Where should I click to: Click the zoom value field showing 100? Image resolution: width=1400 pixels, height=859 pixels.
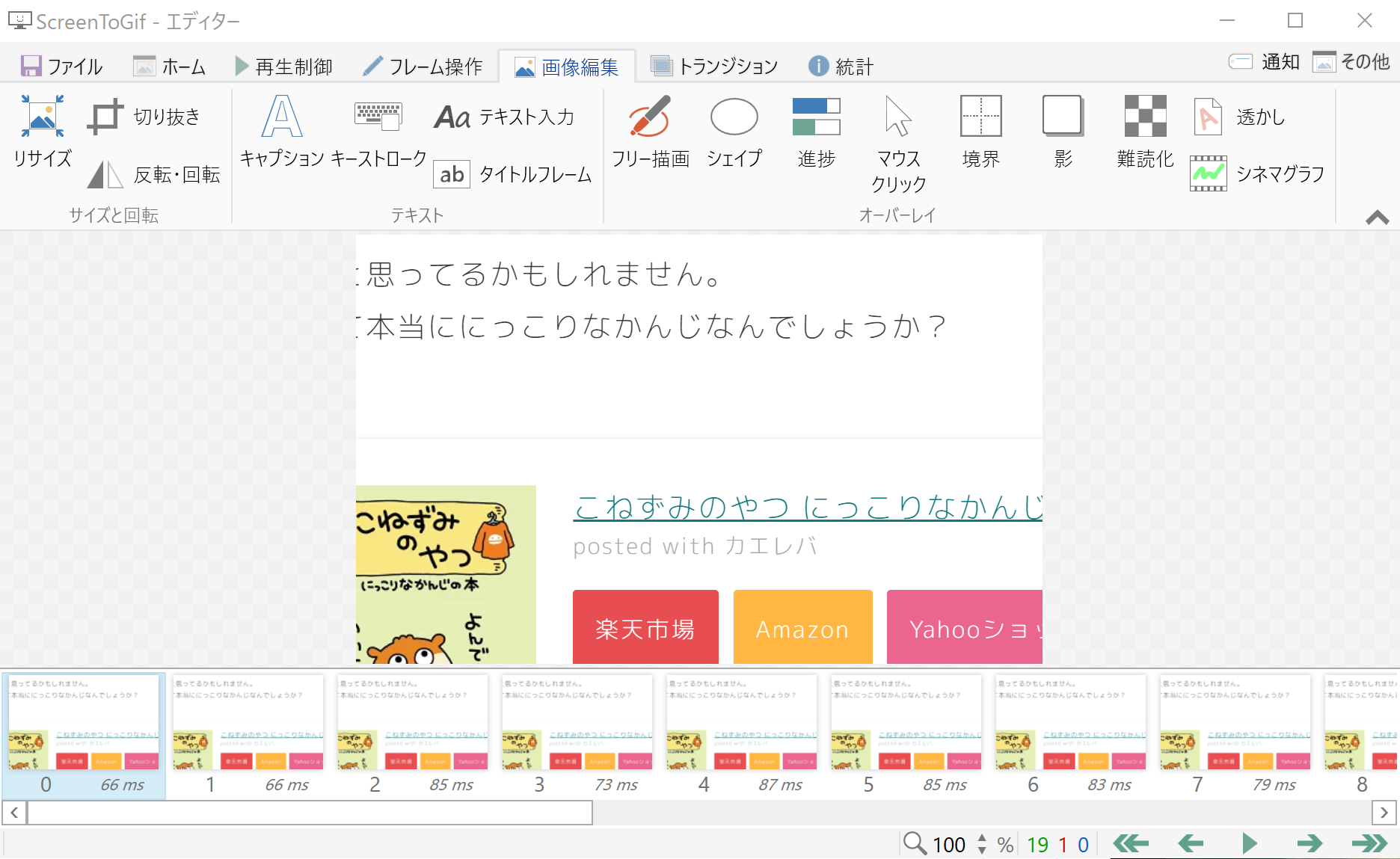click(x=949, y=845)
